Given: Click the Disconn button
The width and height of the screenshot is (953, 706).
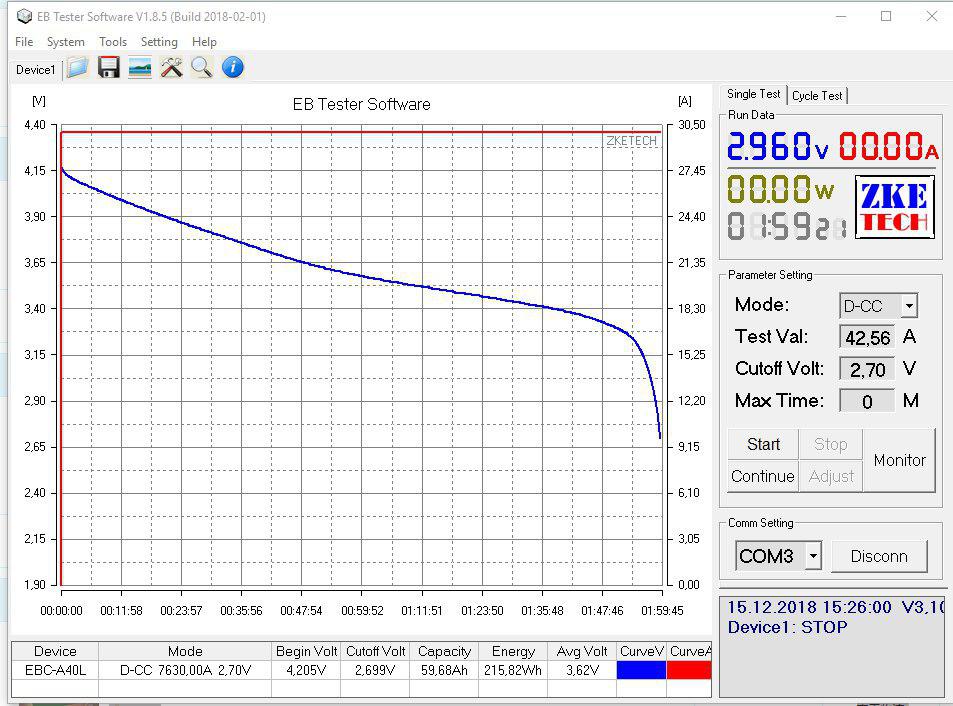Looking at the screenshot, I should 879,556.
